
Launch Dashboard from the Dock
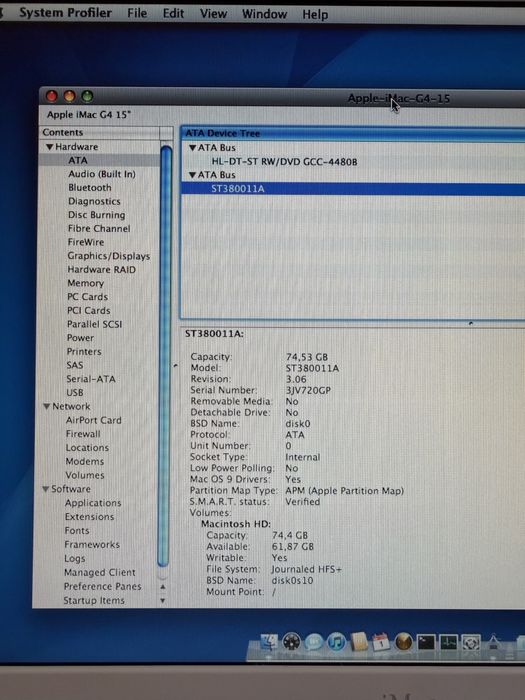pos(292,642)
